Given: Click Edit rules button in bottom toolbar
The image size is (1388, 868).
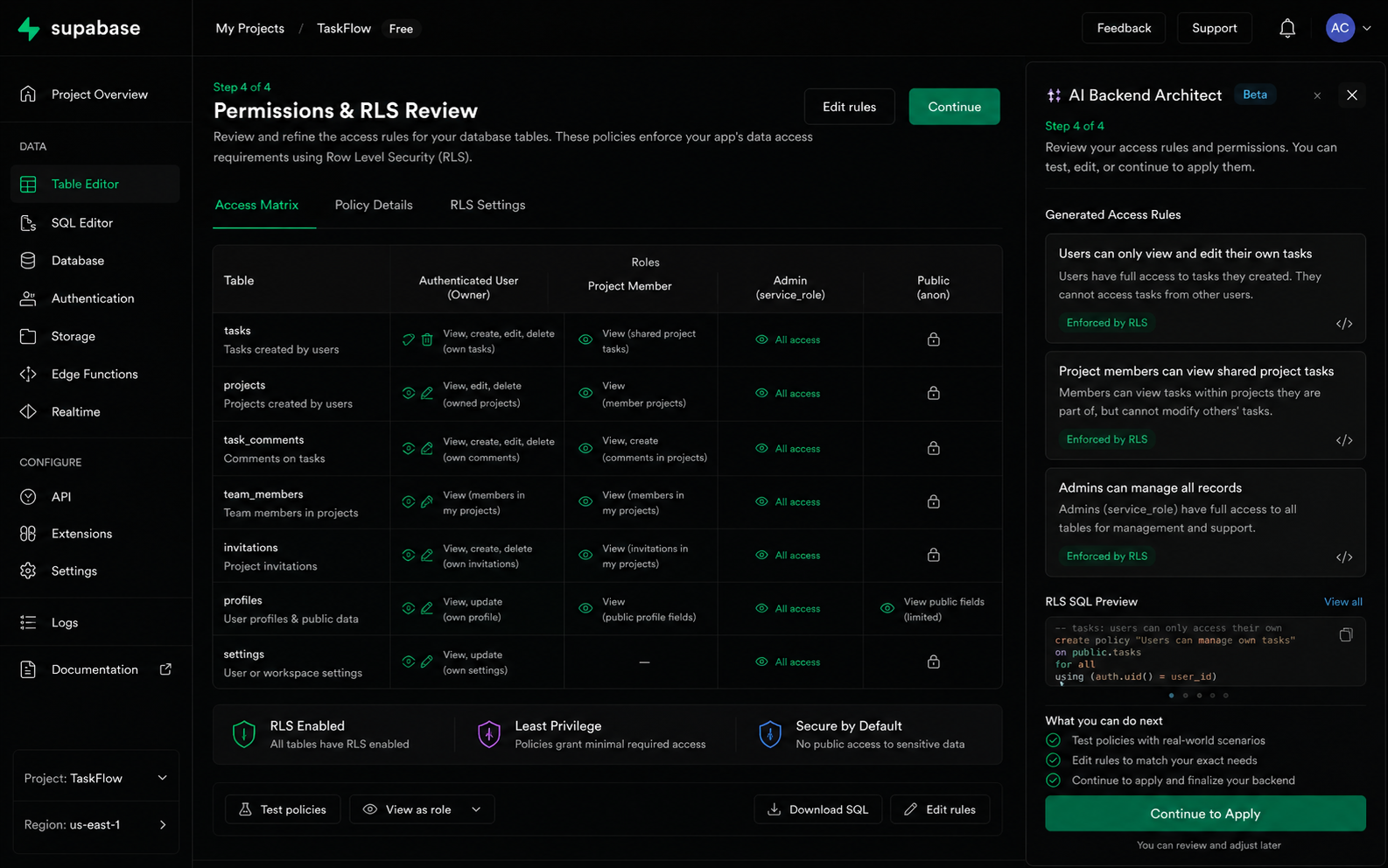Looking at the screenshot, I should 940,809.
